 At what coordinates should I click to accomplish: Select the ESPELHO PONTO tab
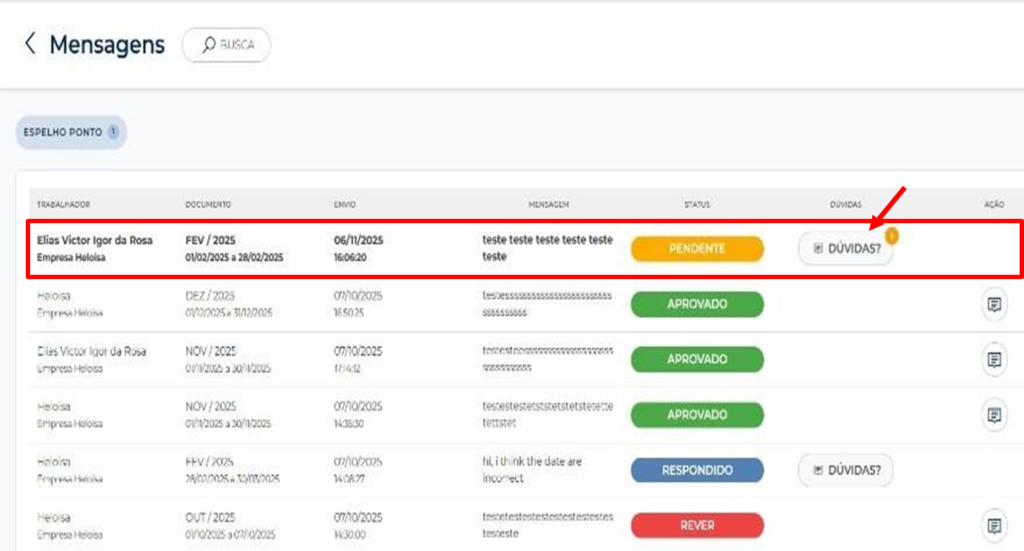pyautogui.click(x=71, y=133)
